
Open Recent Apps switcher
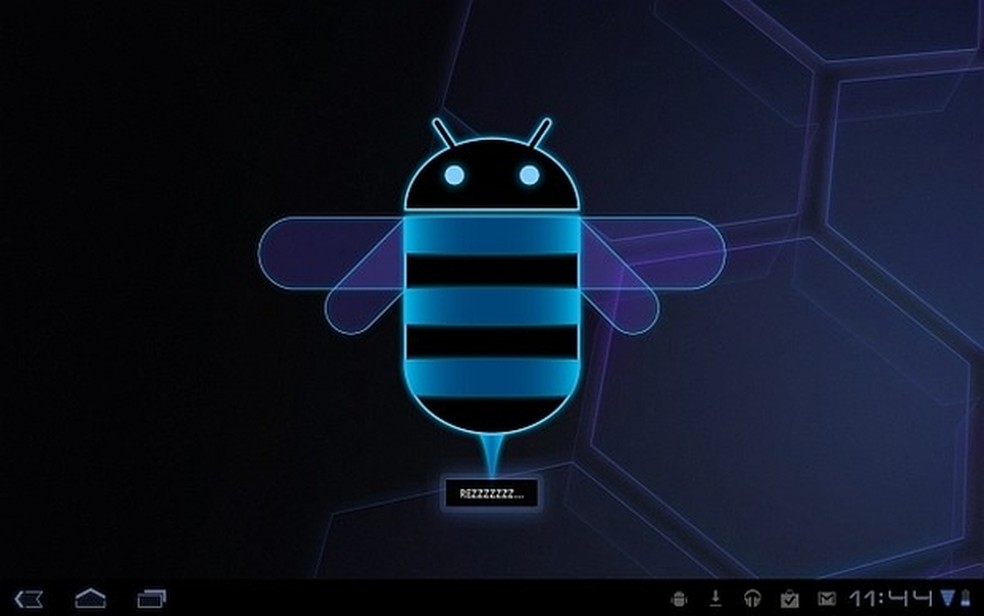point(151,598)
